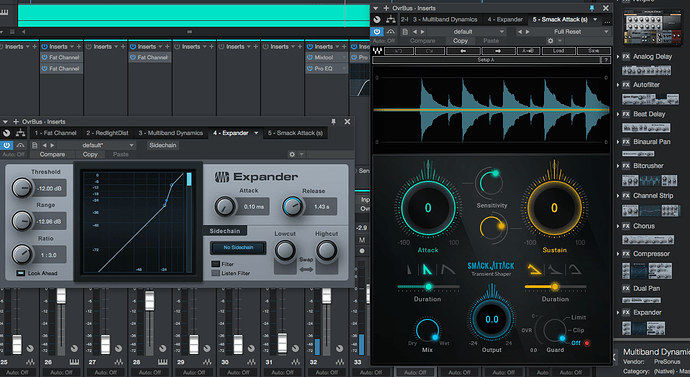Select the nail attack shape highlighted in teal
690x377 pixels.
pyautogui.click(x=427, y=269)
